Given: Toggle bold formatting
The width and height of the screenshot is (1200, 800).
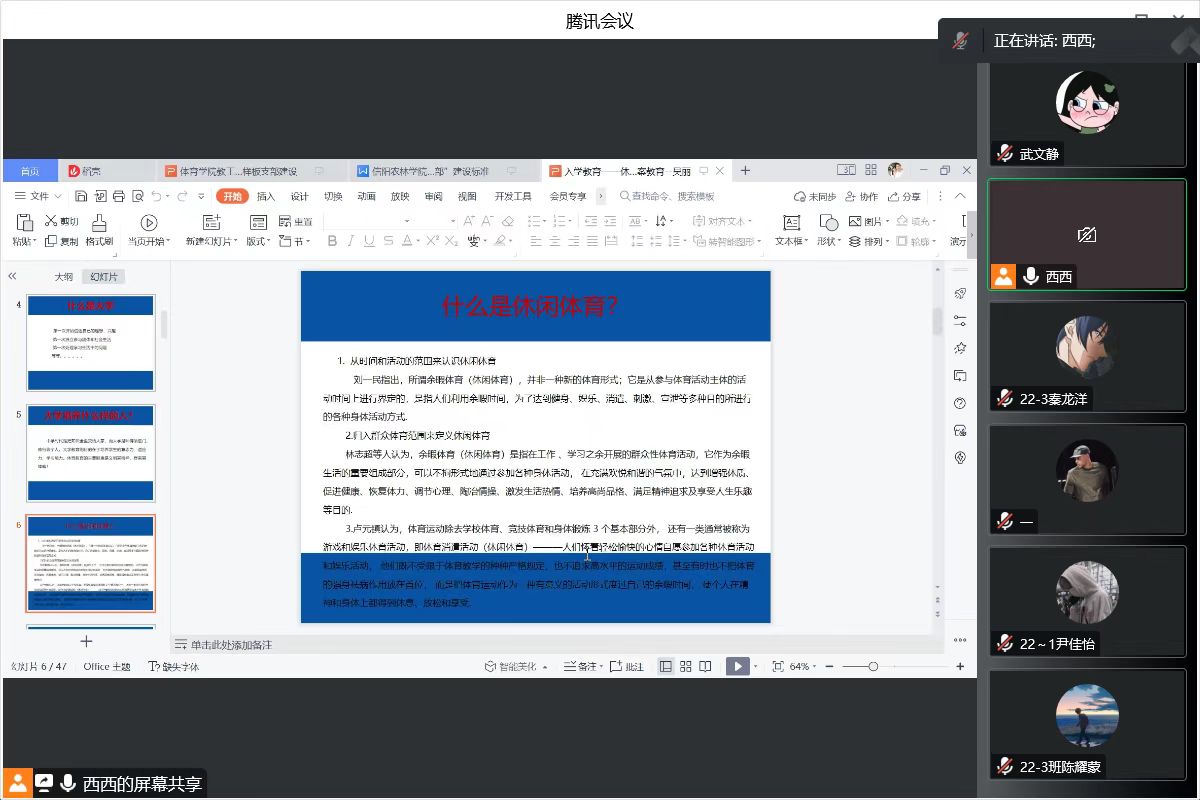Looking at the screenshot, I should click(332, 241).
